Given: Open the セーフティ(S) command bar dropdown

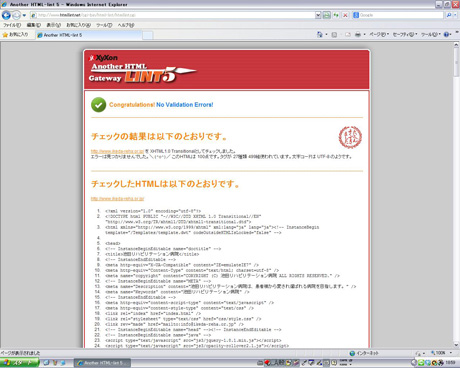Looking at the screenshot, I should pos(405,34).
